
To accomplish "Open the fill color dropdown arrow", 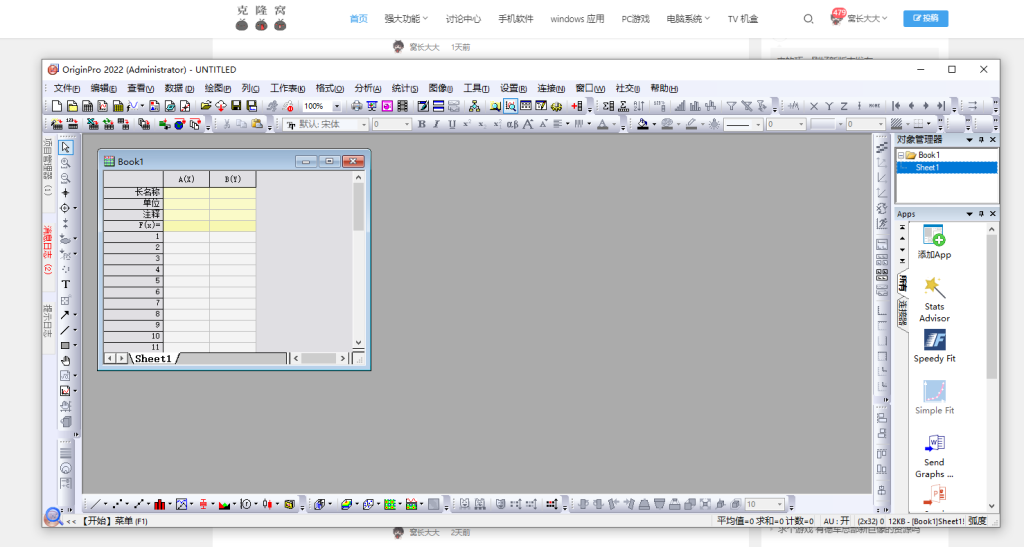I will [x=654, y=124].
